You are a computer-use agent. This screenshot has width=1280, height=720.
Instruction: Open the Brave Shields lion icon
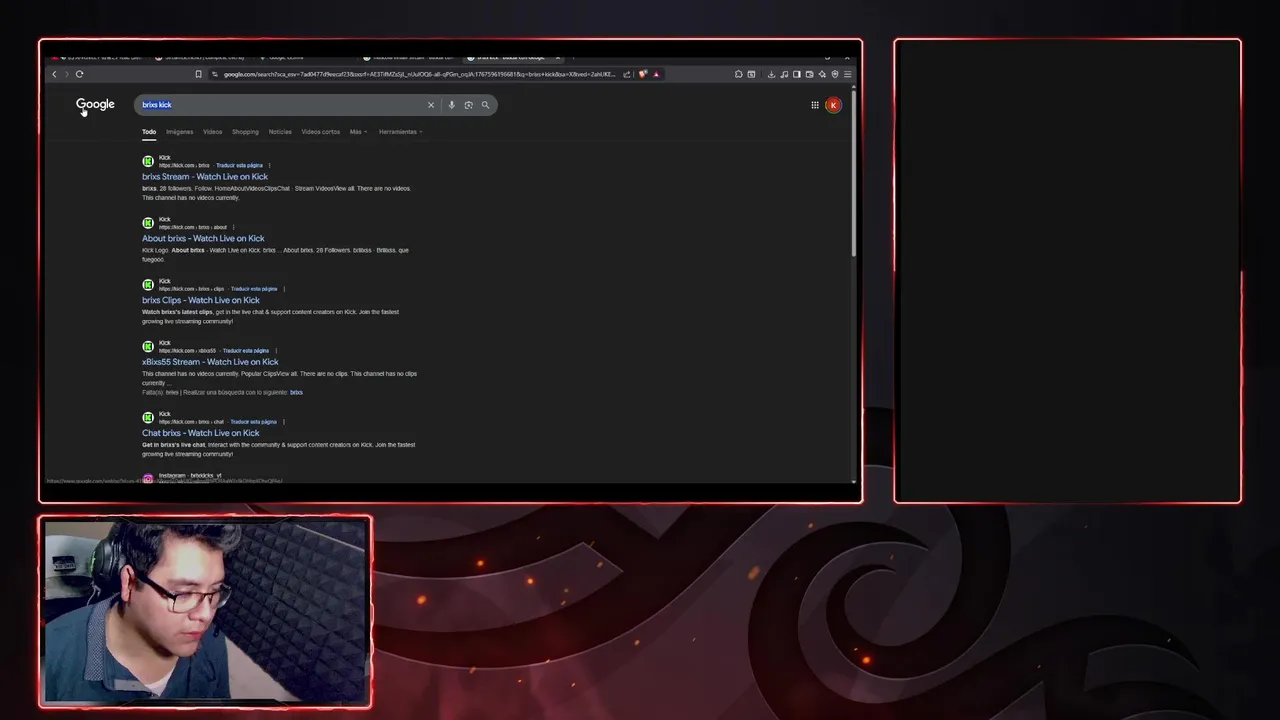643,74
